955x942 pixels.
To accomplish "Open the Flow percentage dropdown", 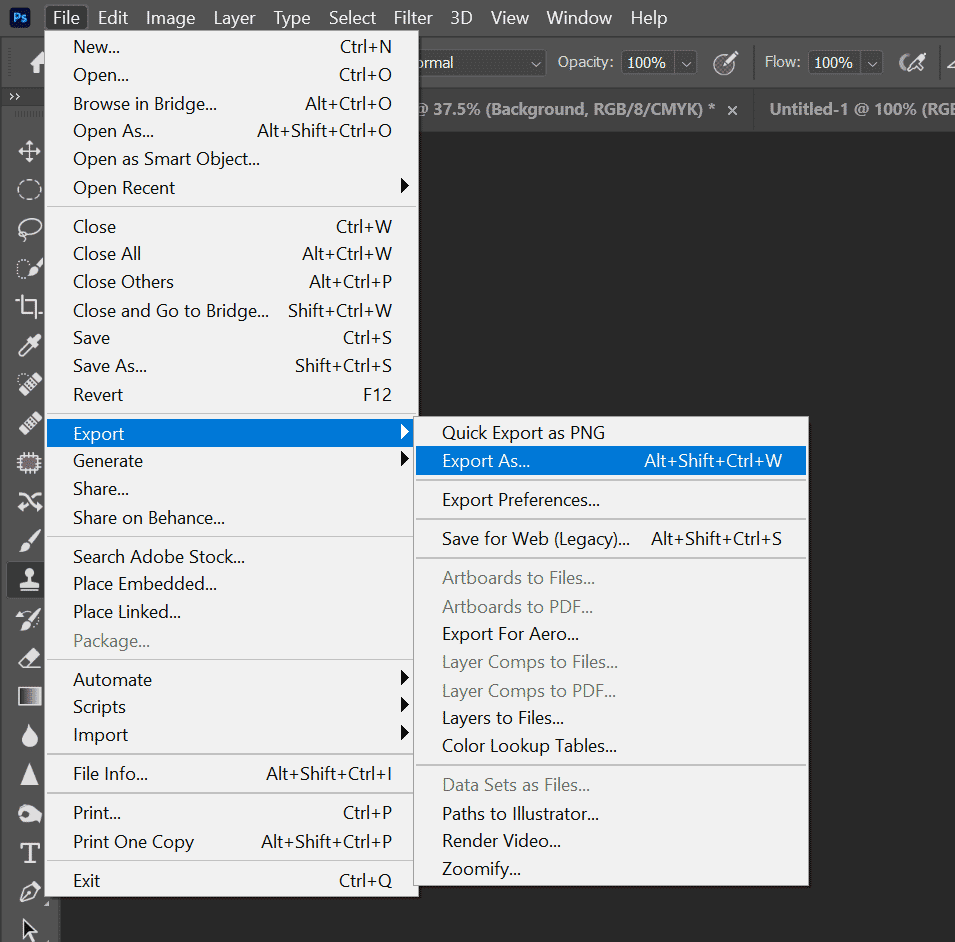I will (870, 62).
